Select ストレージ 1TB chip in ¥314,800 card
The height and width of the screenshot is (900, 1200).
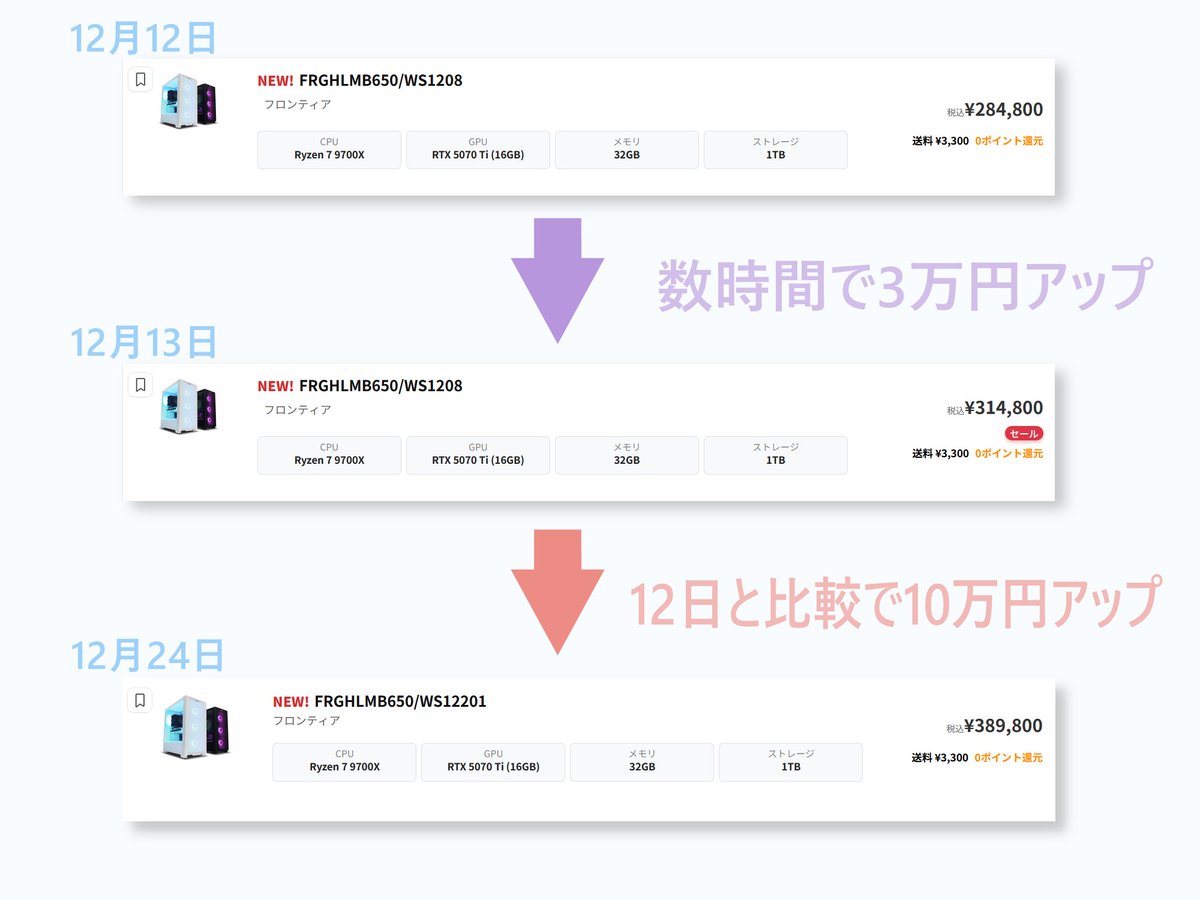click(776, 455)
